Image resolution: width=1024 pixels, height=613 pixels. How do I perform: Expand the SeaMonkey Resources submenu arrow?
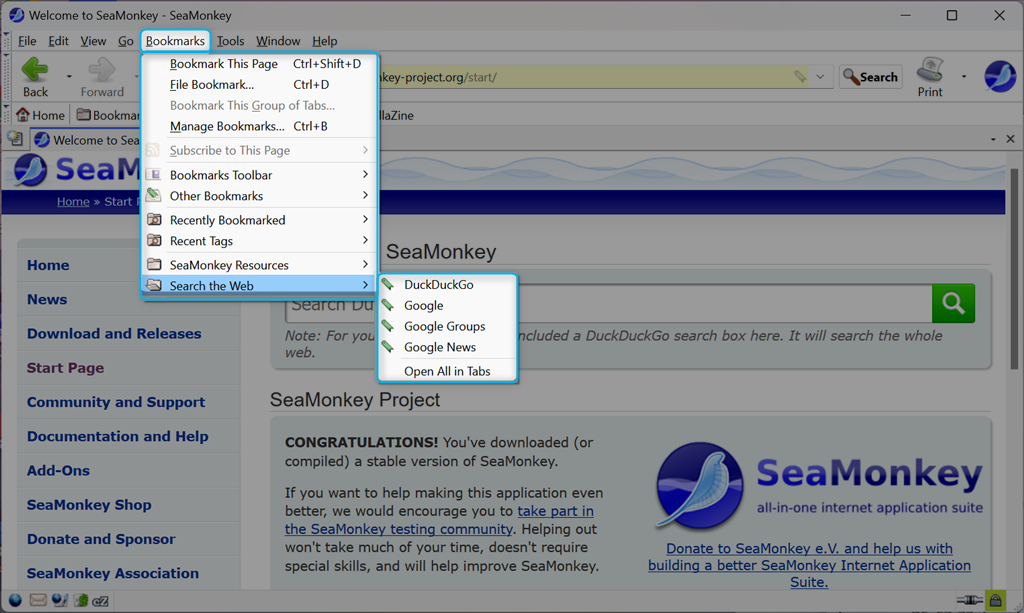[365, 264]
